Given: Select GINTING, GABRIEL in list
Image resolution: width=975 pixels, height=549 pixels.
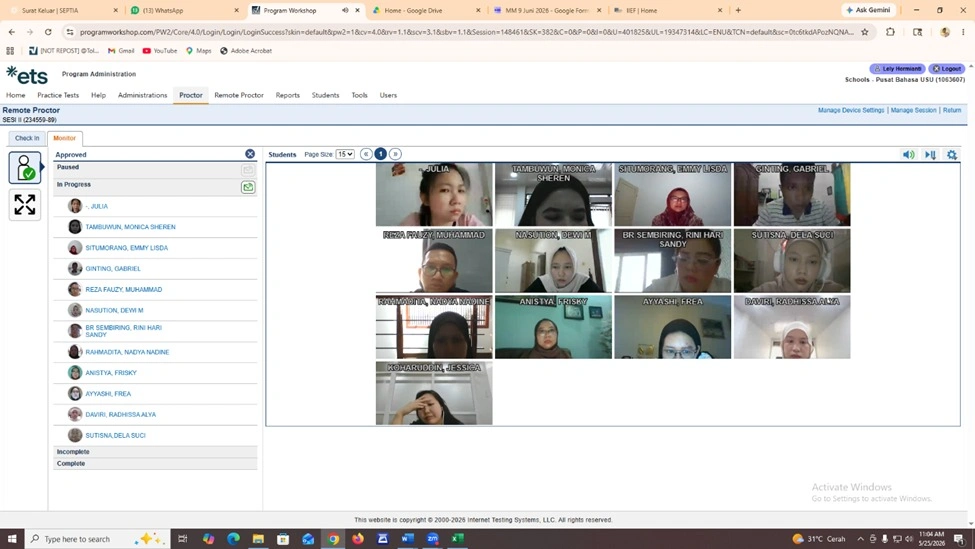Looking at the screenshot, I should [x=113, y=269].
